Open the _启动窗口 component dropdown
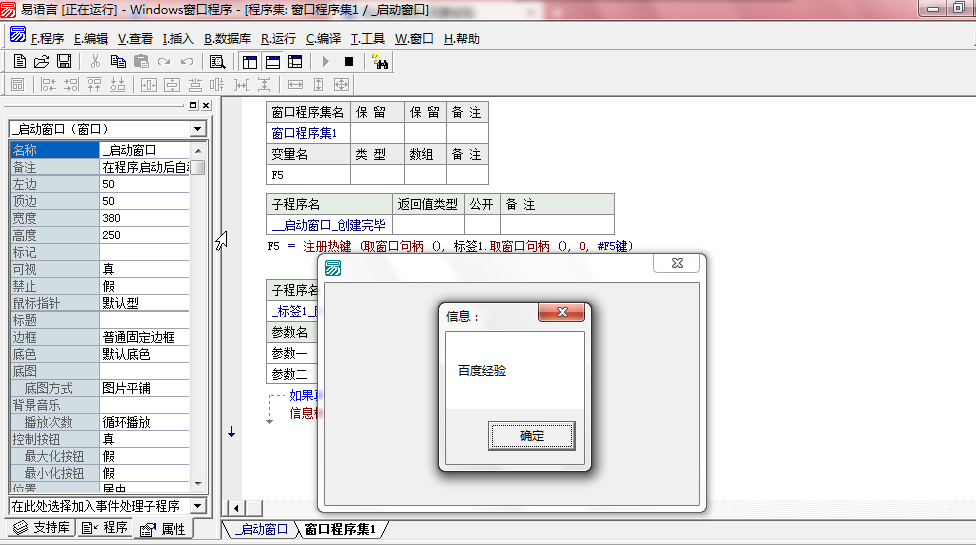Image resolution: width=976 pixels, height=545 pixels. pos(198,129)
